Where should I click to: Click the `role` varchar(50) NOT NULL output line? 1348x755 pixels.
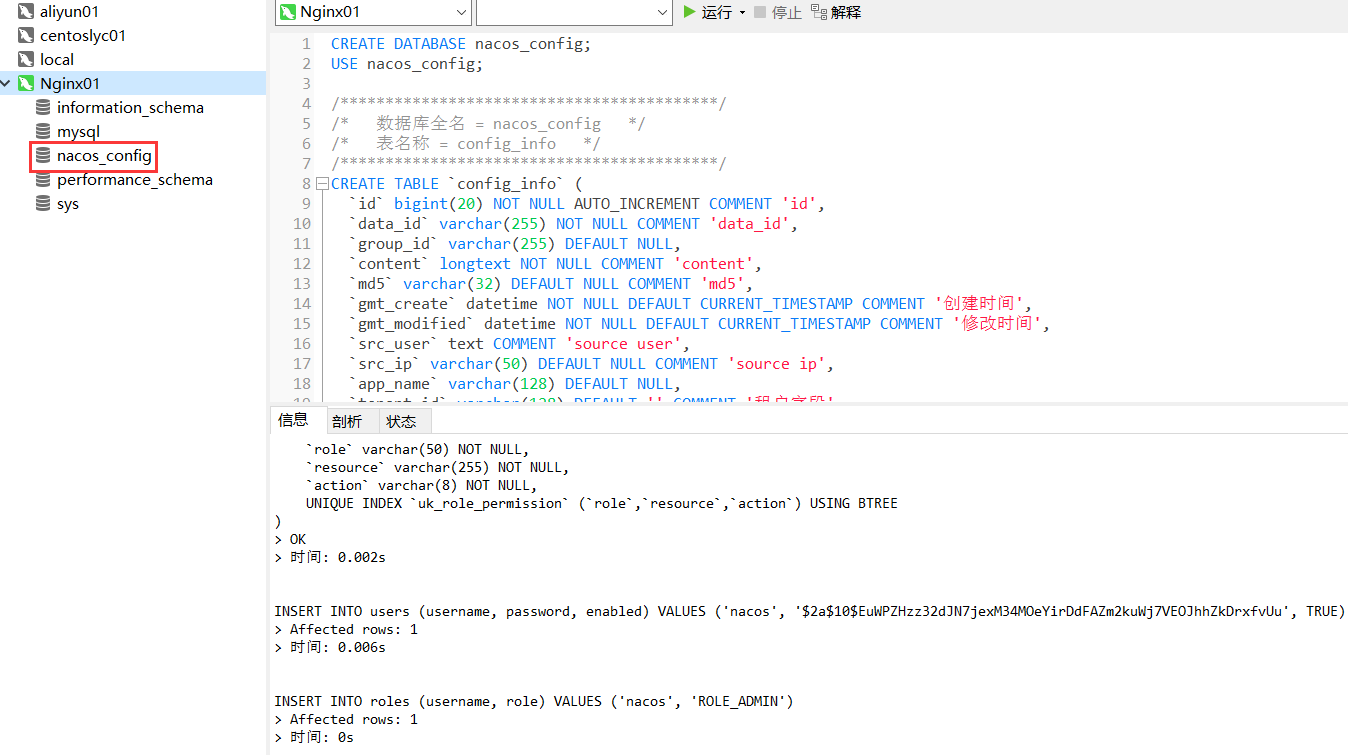click(x=418, y=449)
